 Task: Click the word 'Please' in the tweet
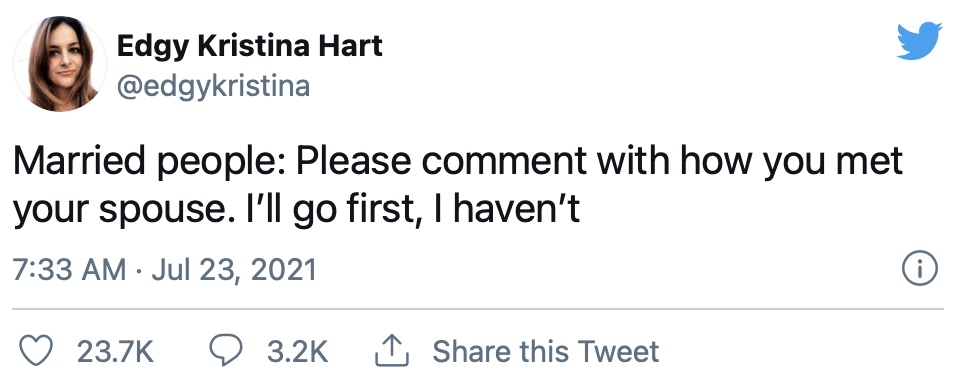(x=354, y=161)
